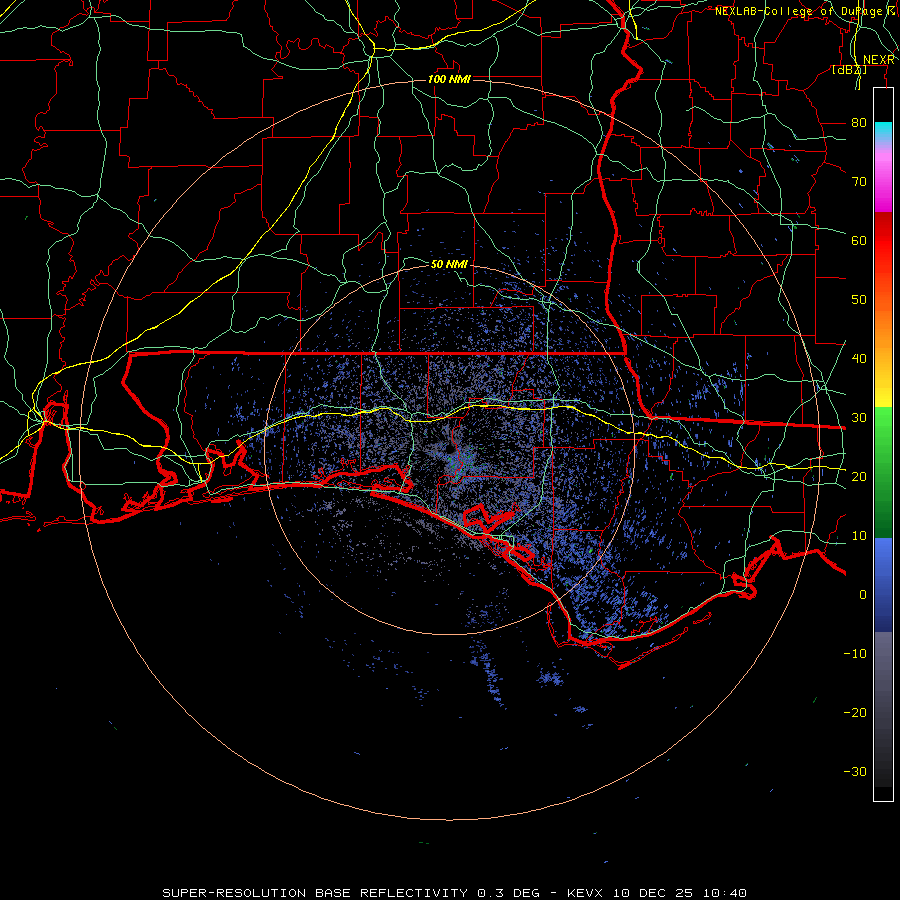This screenshot has width=900, height=900.
Task: Click the "50 NMI" range ring label
Action: [449, 265]
